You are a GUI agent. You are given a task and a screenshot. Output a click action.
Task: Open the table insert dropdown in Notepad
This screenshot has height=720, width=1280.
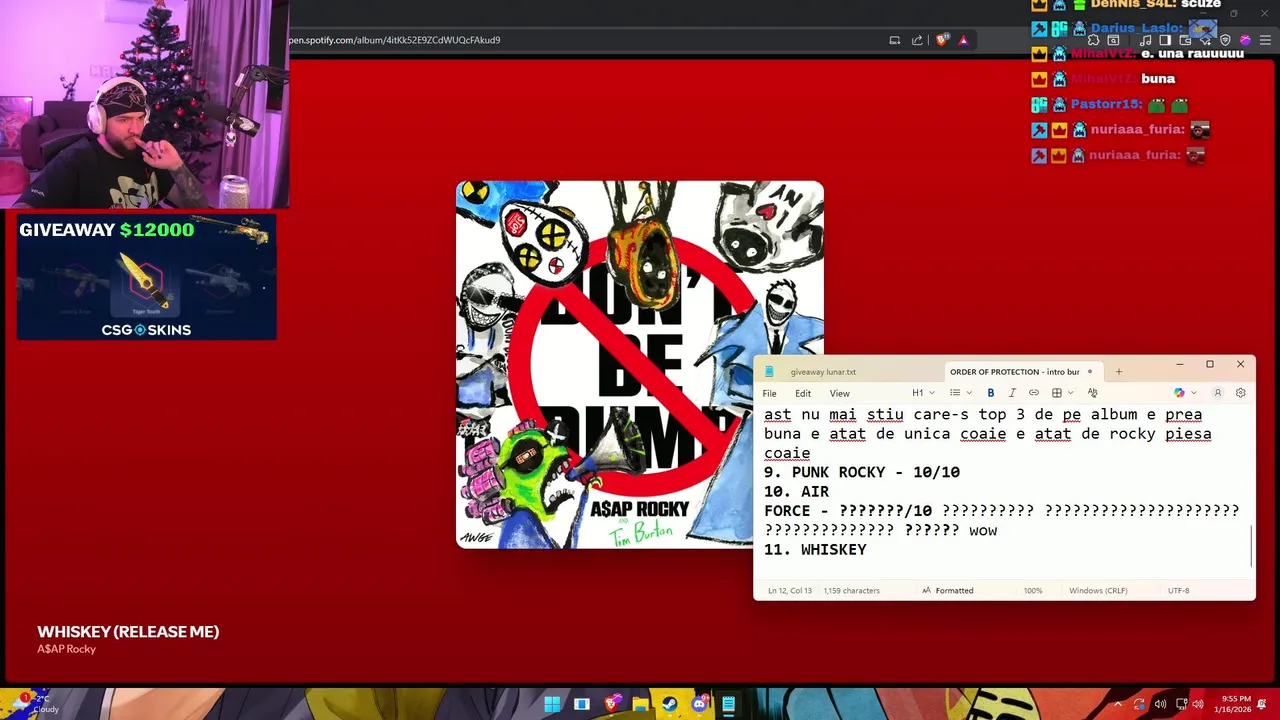(x=1062, y=393)
